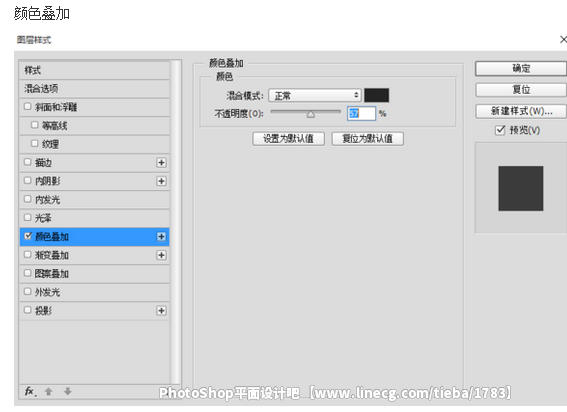Select the 混合选项 item
The image size is (567, 412).
coord(94,89)
